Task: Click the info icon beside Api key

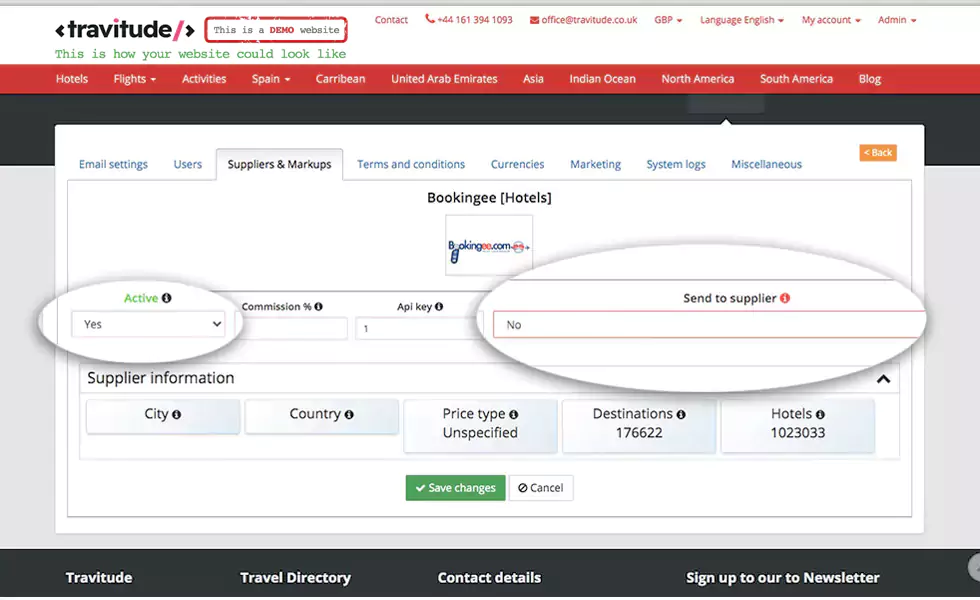Action: pos(439,307)
